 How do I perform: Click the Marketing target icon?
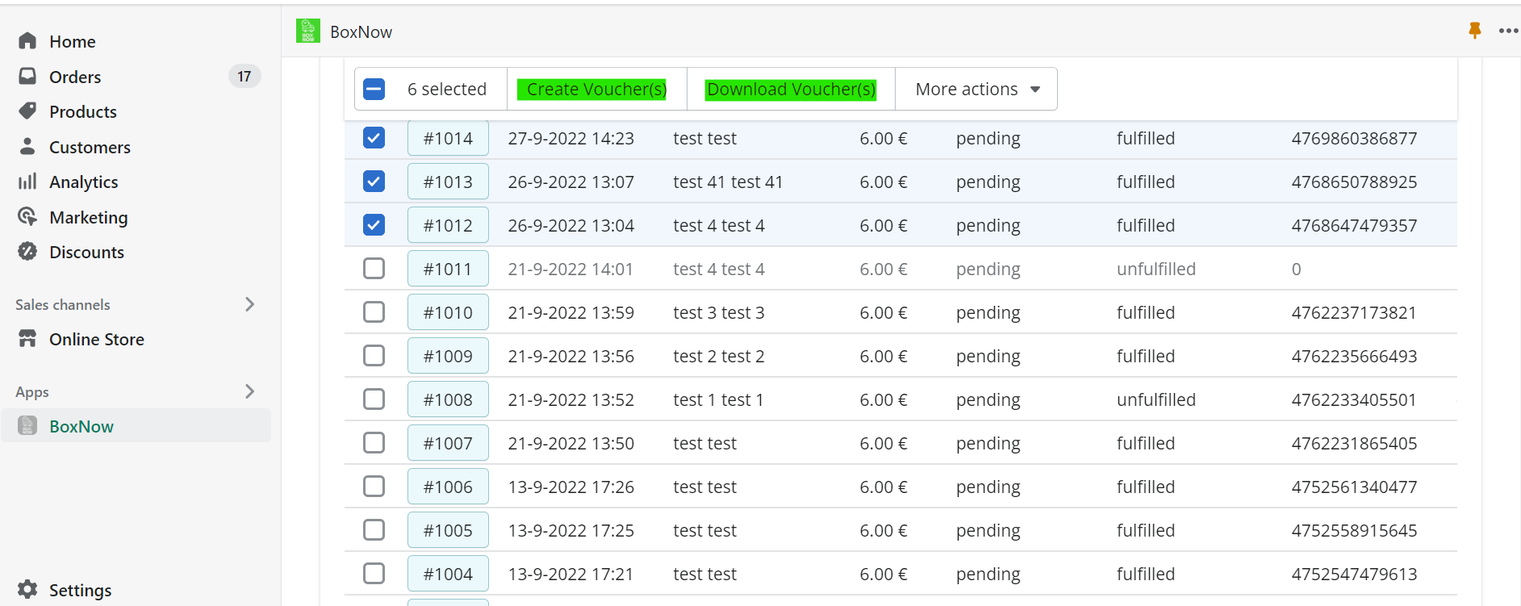pyautogui.click(x=28, y=217)
